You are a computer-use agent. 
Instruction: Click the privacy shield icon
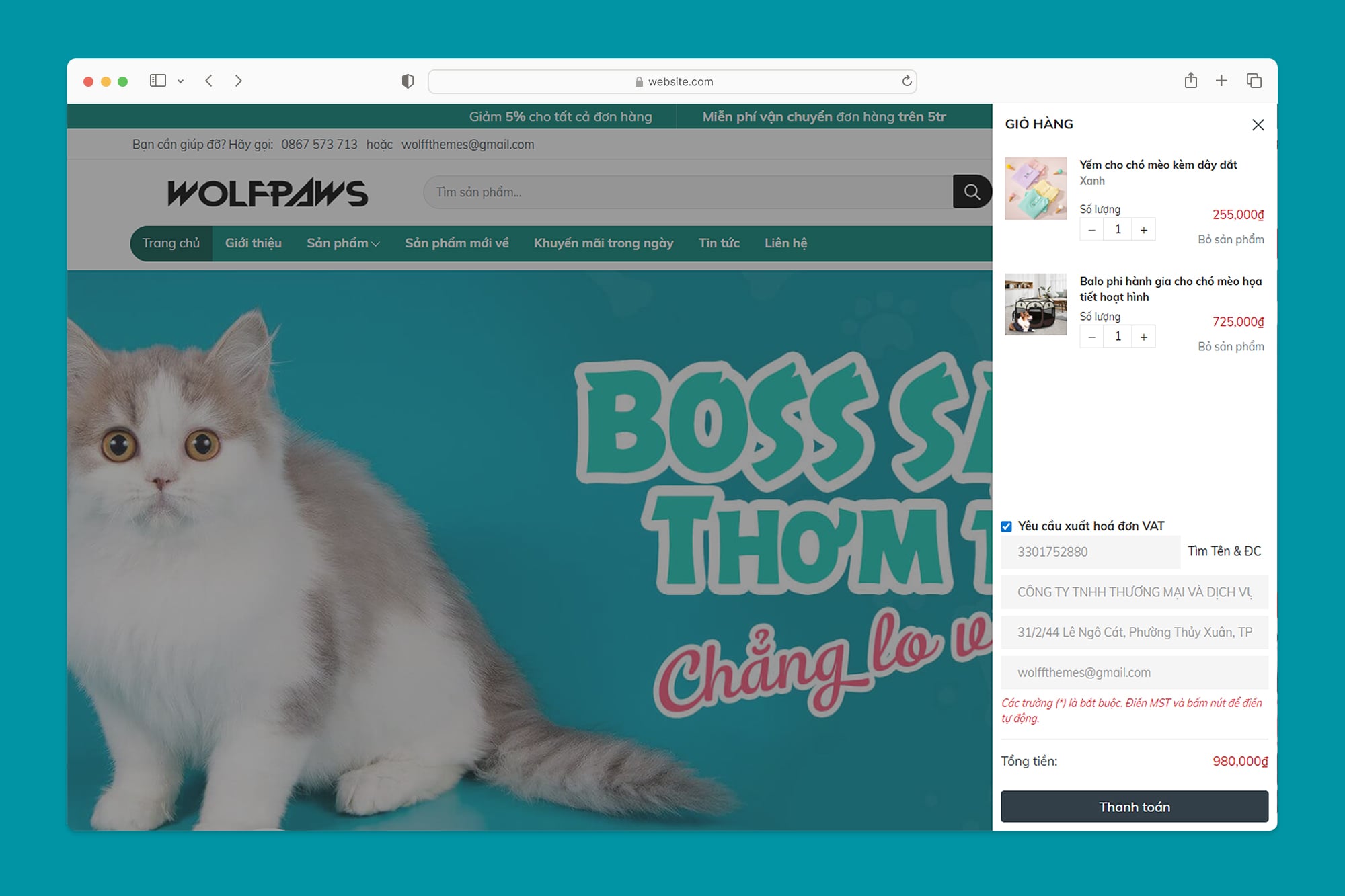click(408, 81)
